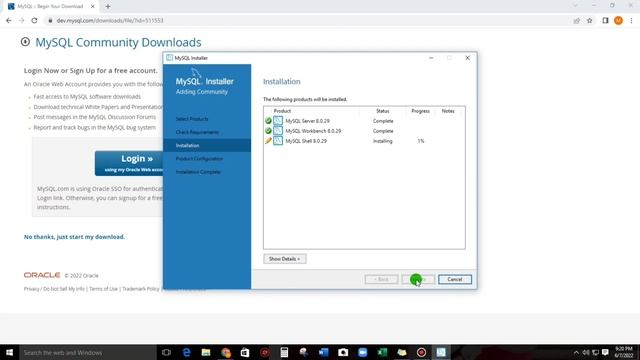The width and height of the screenshot is (640, 360).
Task: Click the Next button in MySQL Installer
Action: point(418,279)
